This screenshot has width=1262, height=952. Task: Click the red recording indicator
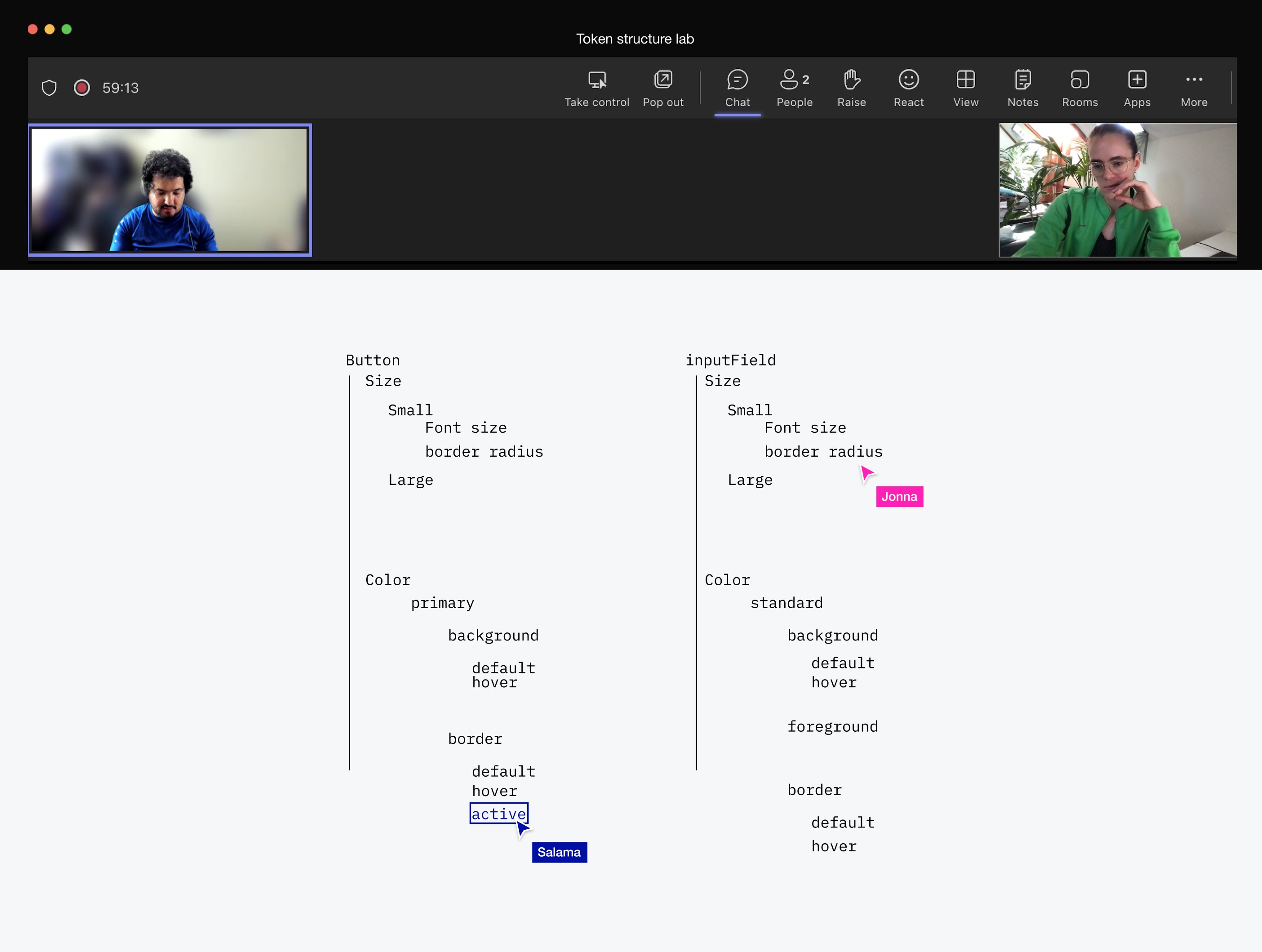[82, 88]
